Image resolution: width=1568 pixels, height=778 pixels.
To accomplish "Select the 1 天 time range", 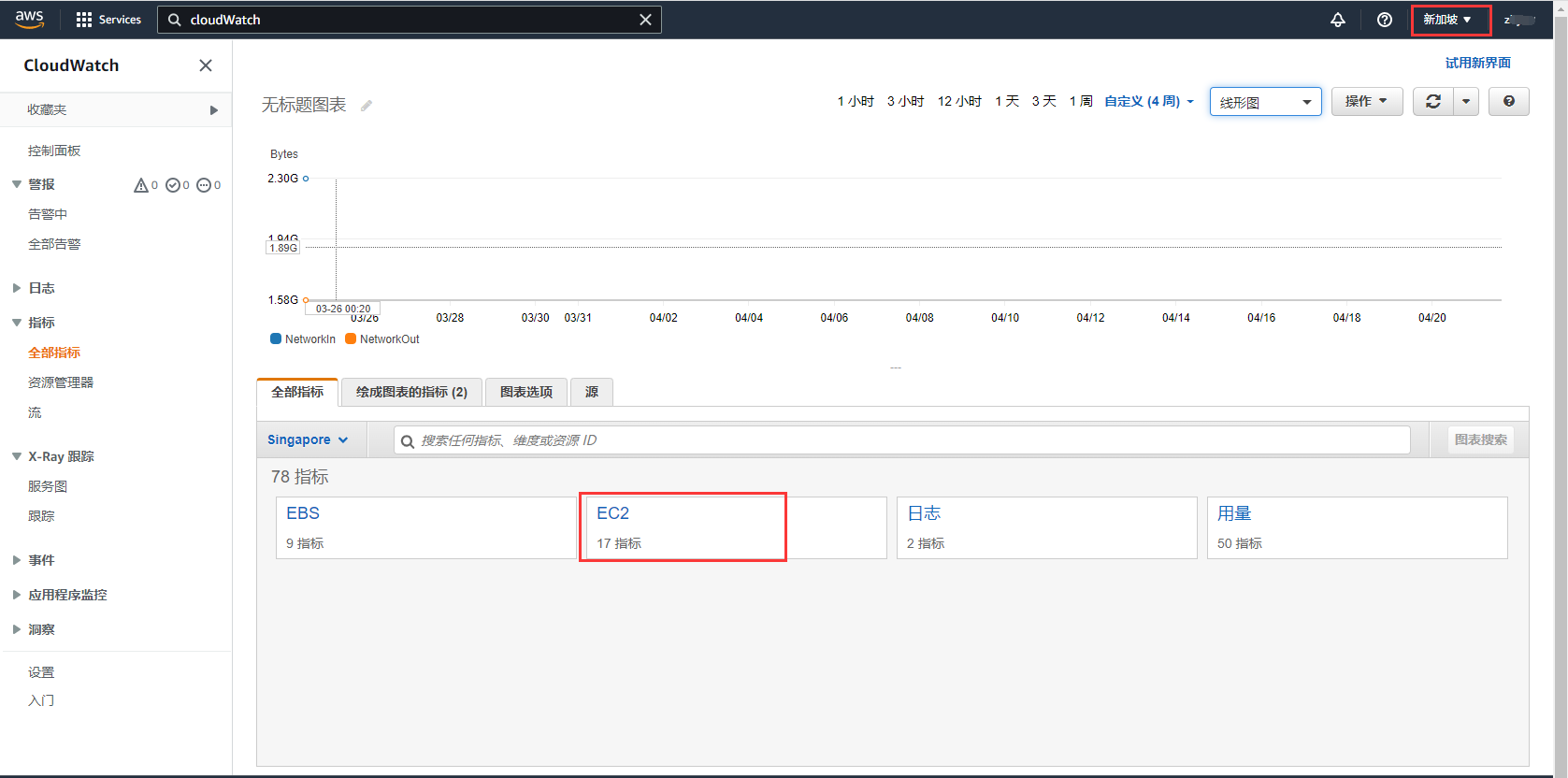I will point(1007,101).
